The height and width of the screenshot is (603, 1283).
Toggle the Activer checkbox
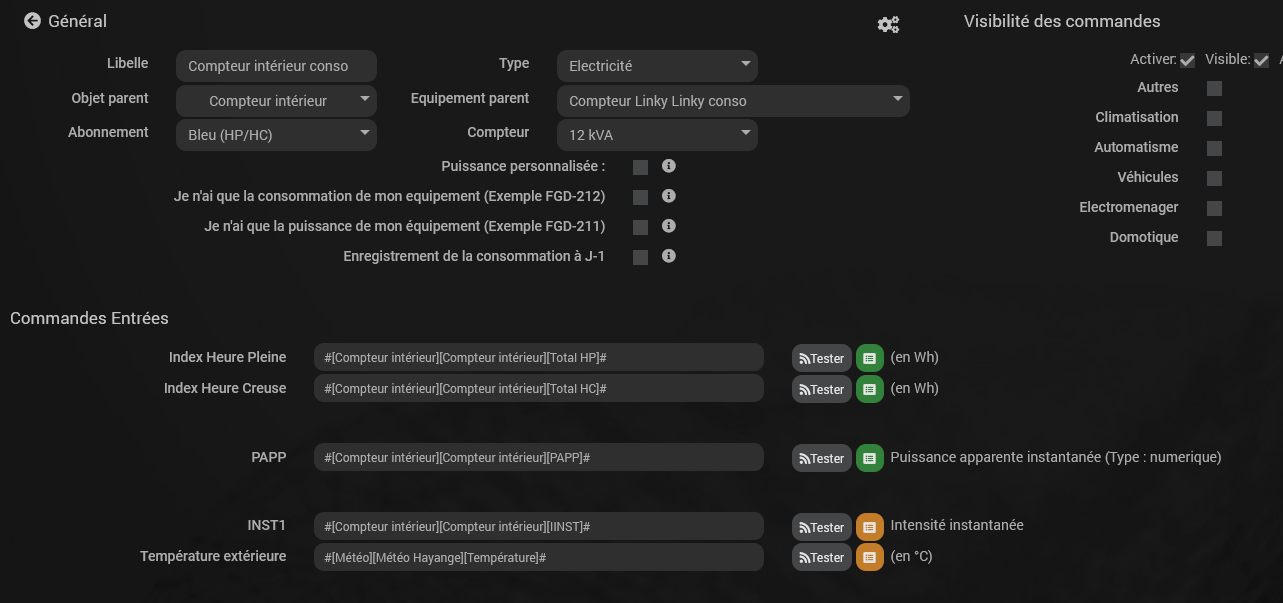click(x=1187, y=61)
